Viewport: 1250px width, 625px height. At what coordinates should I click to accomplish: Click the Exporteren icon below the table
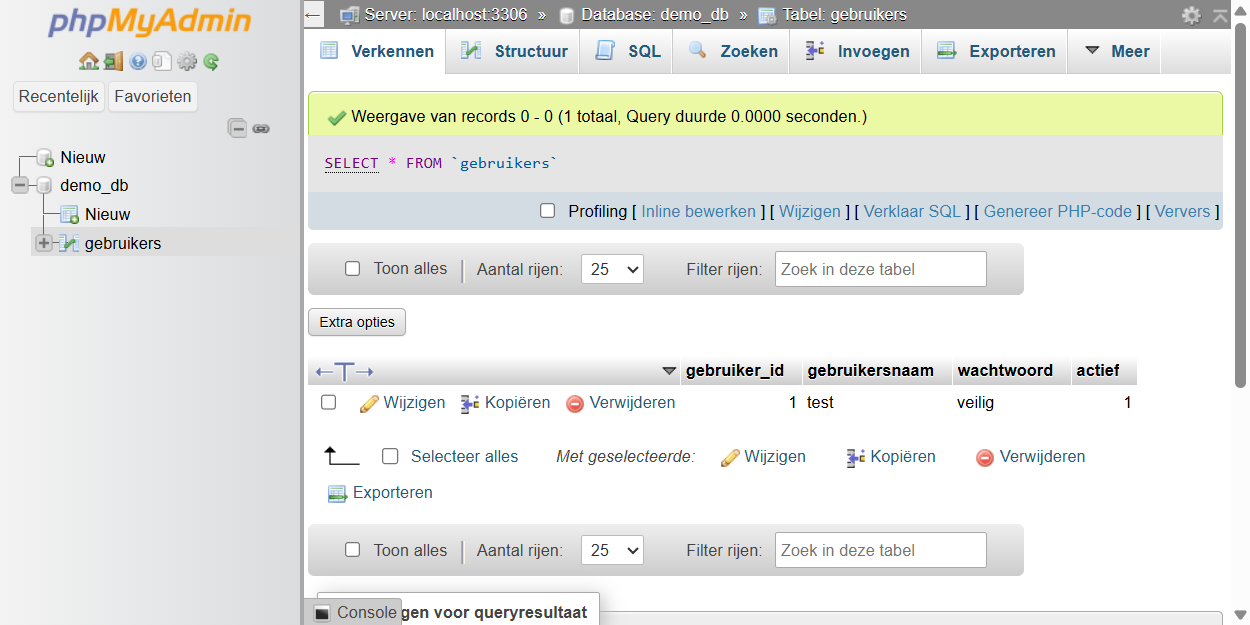pos(337,493)
